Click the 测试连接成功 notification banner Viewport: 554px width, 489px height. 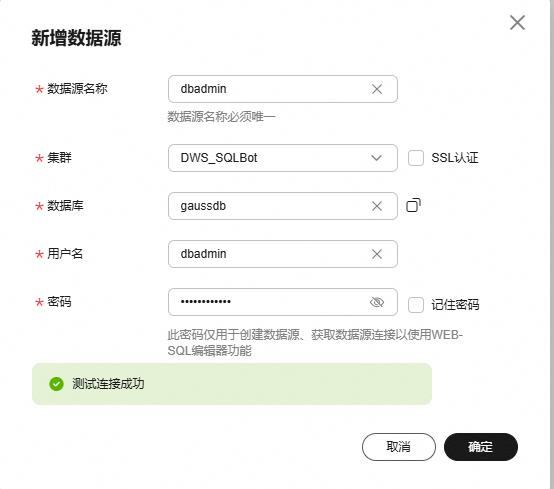tap(232, 384)
